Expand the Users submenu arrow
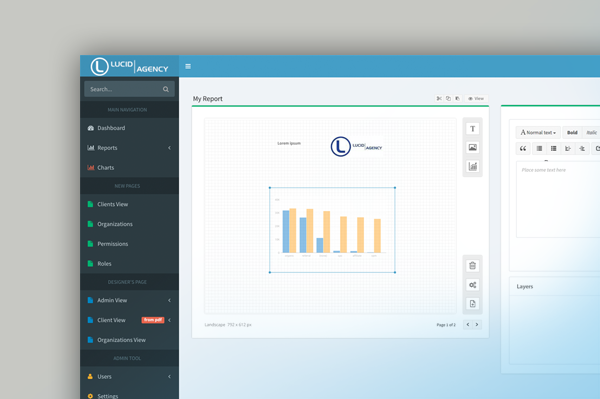The image size is (600, 399). click(169, 376)
